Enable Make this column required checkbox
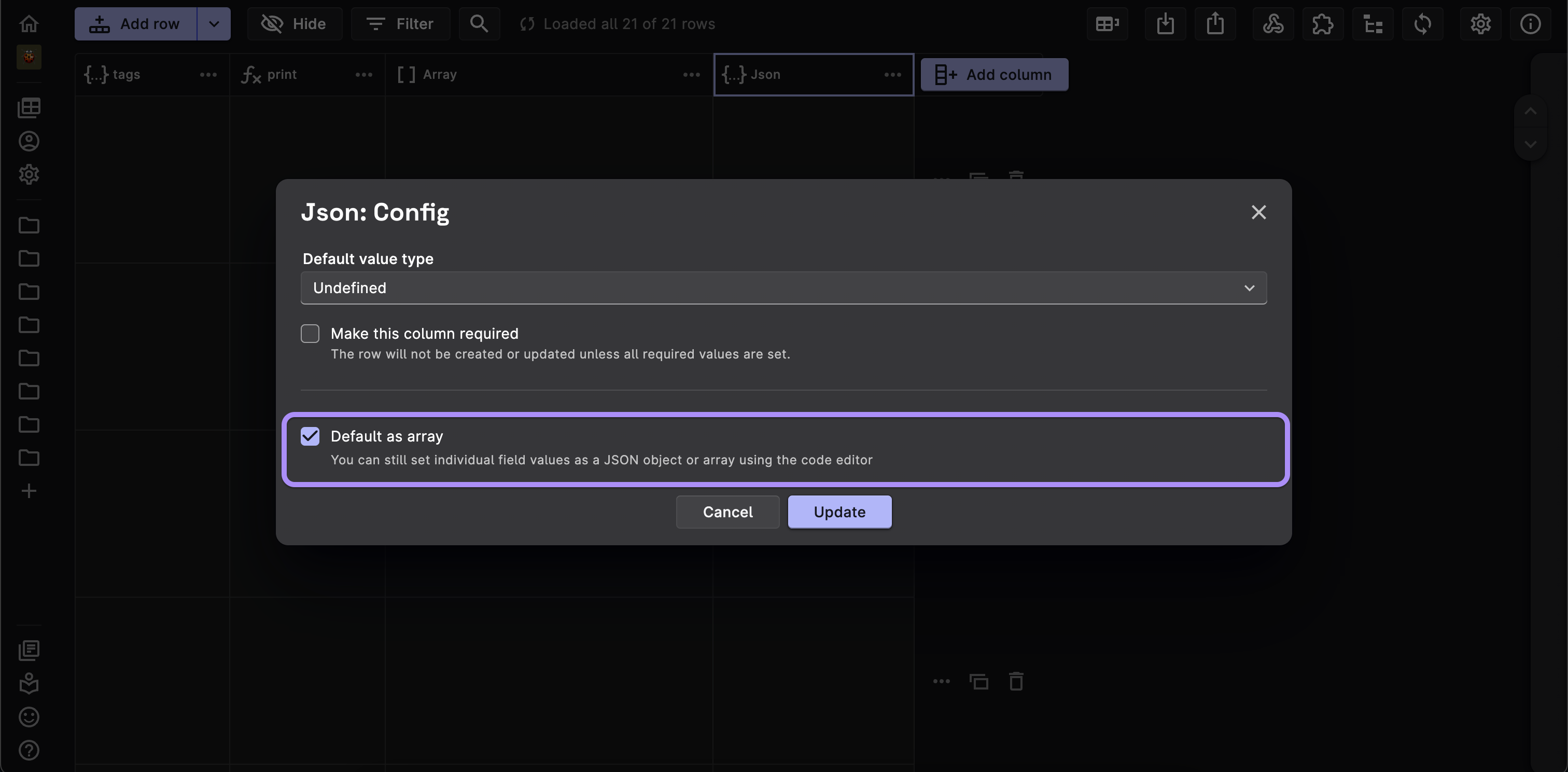 [310, 334]
